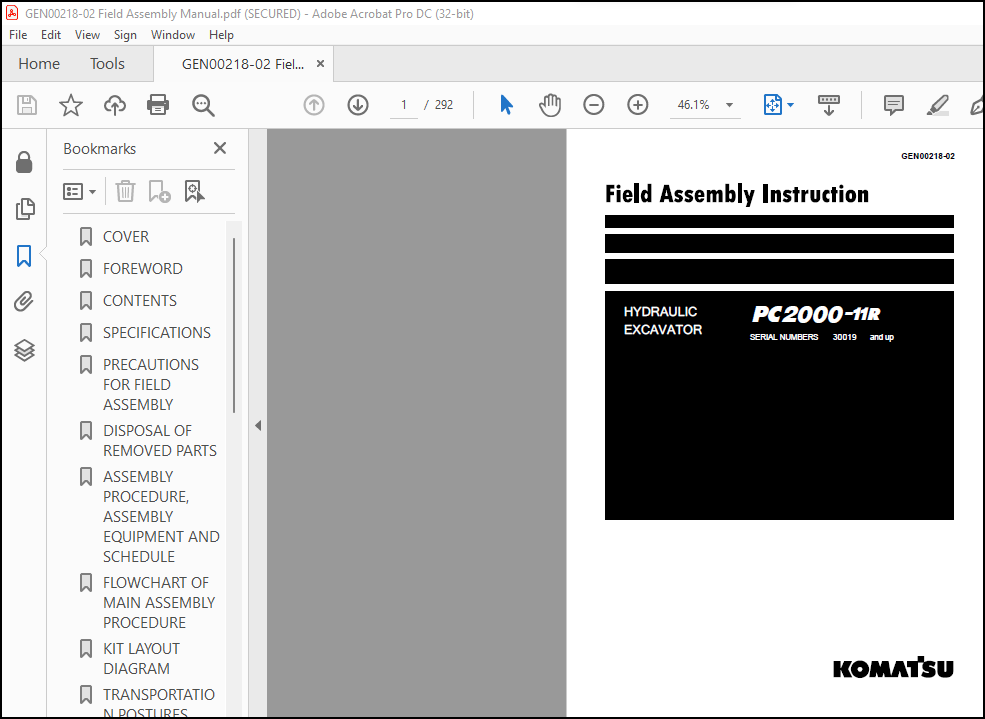The height and width of the screenshot is (719, 985).
Task: Go to DISPOSAL OF REMOVED PARTS bookmark
Action: click(x=160, y=441)
